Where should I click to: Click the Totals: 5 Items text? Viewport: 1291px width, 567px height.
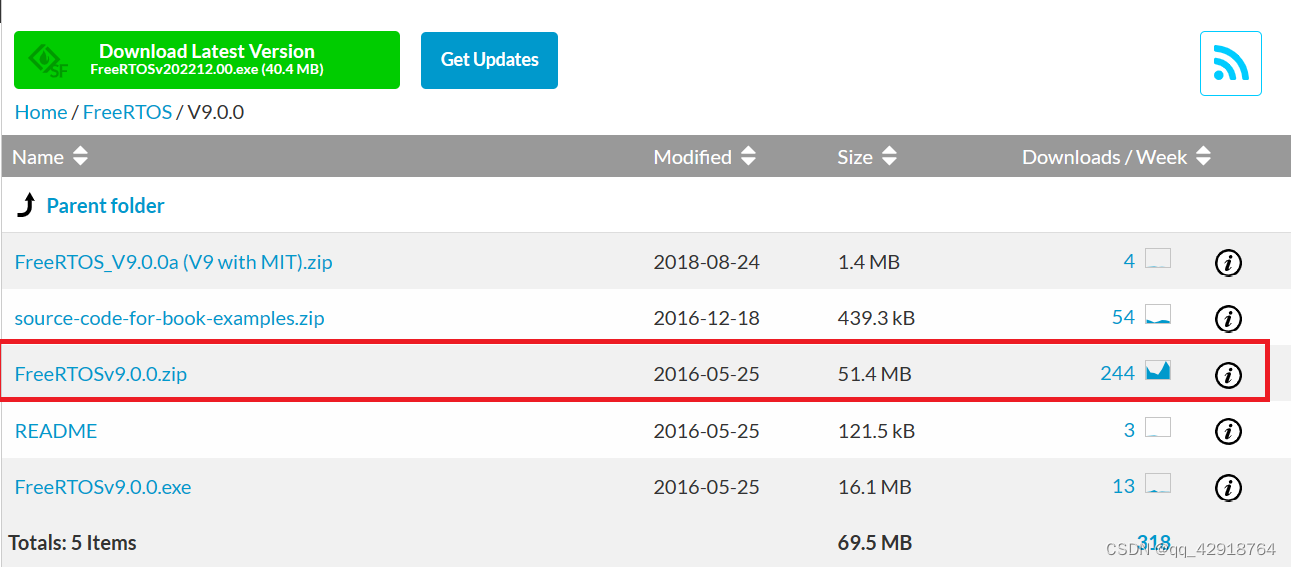73,543
